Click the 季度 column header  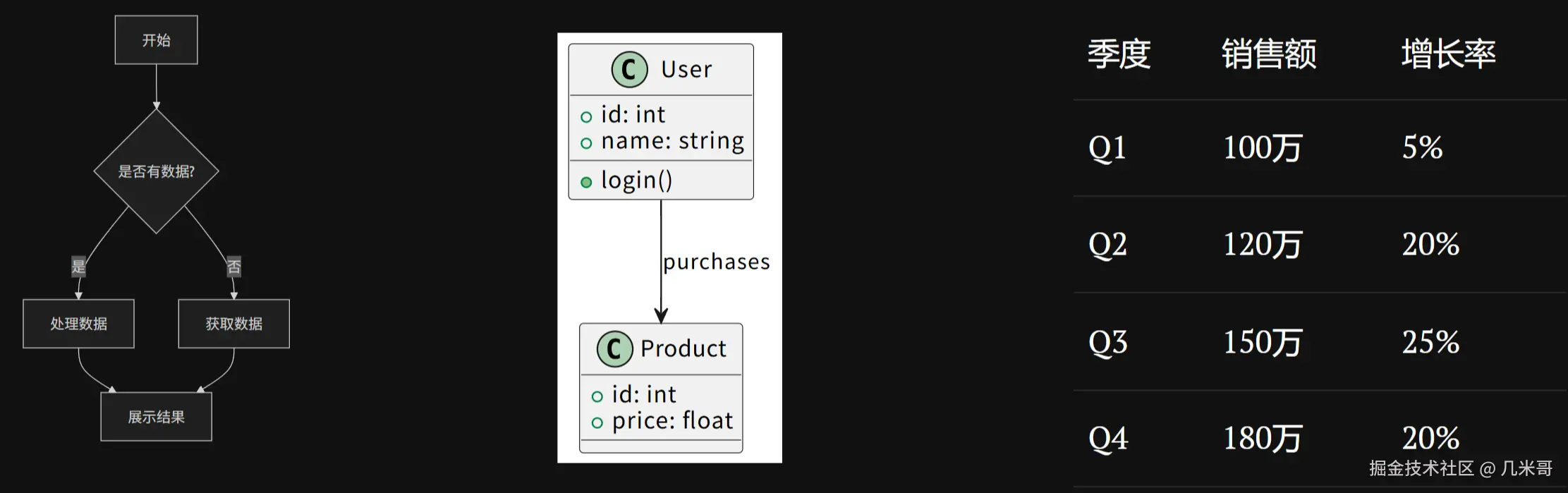pos(1119,54)
